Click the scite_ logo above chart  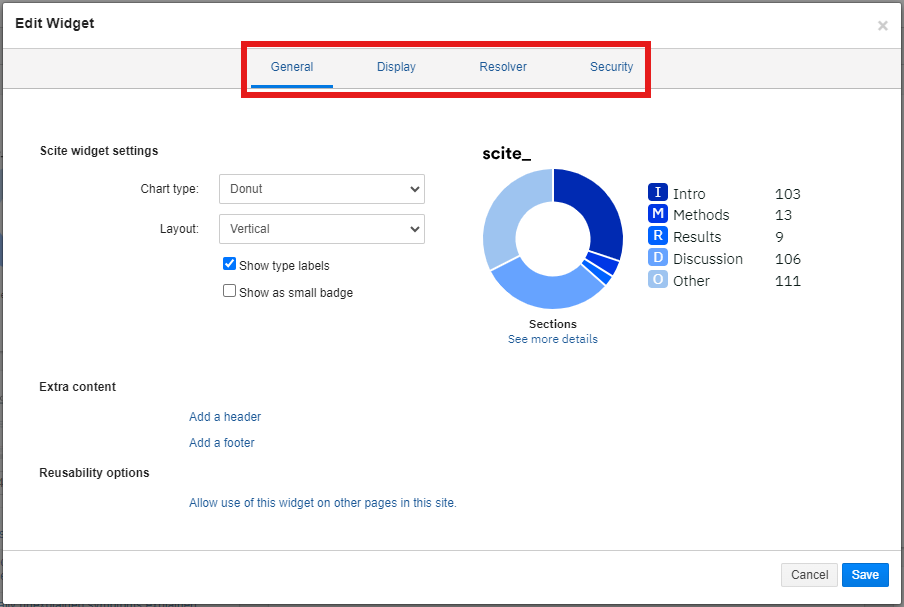pos(506,153)
